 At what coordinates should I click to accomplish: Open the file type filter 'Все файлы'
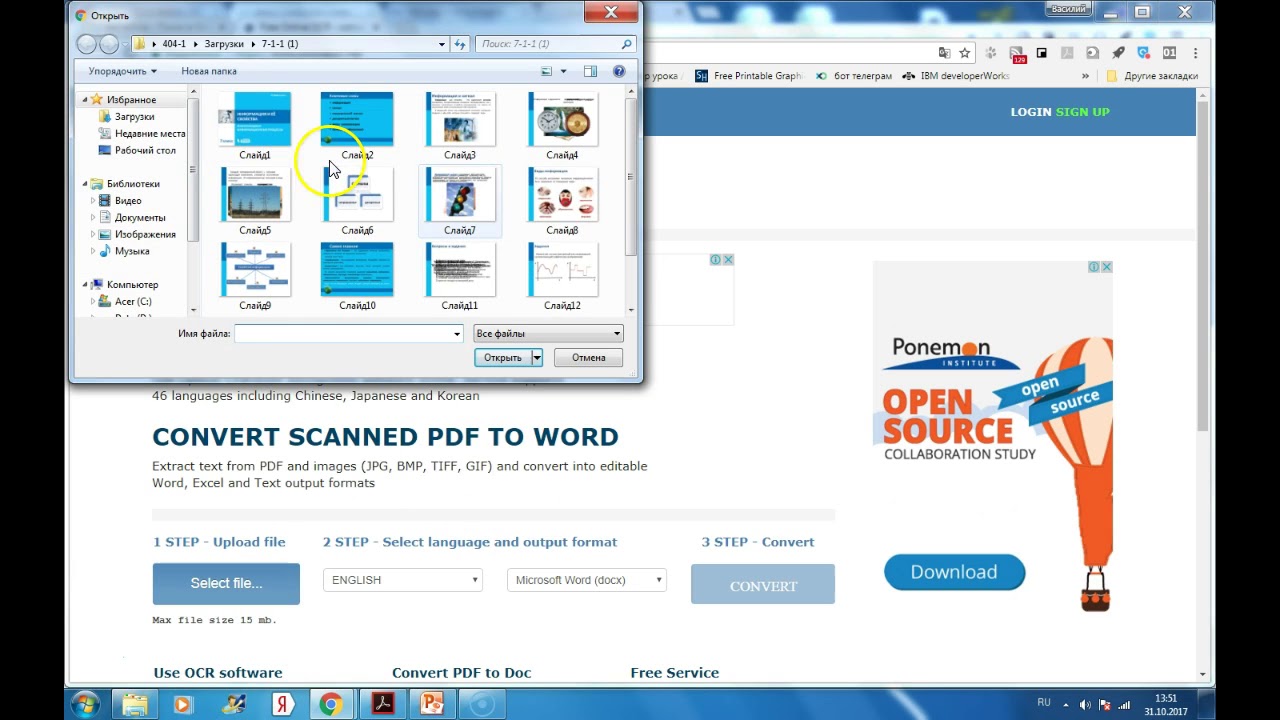[x=548, y=334]
